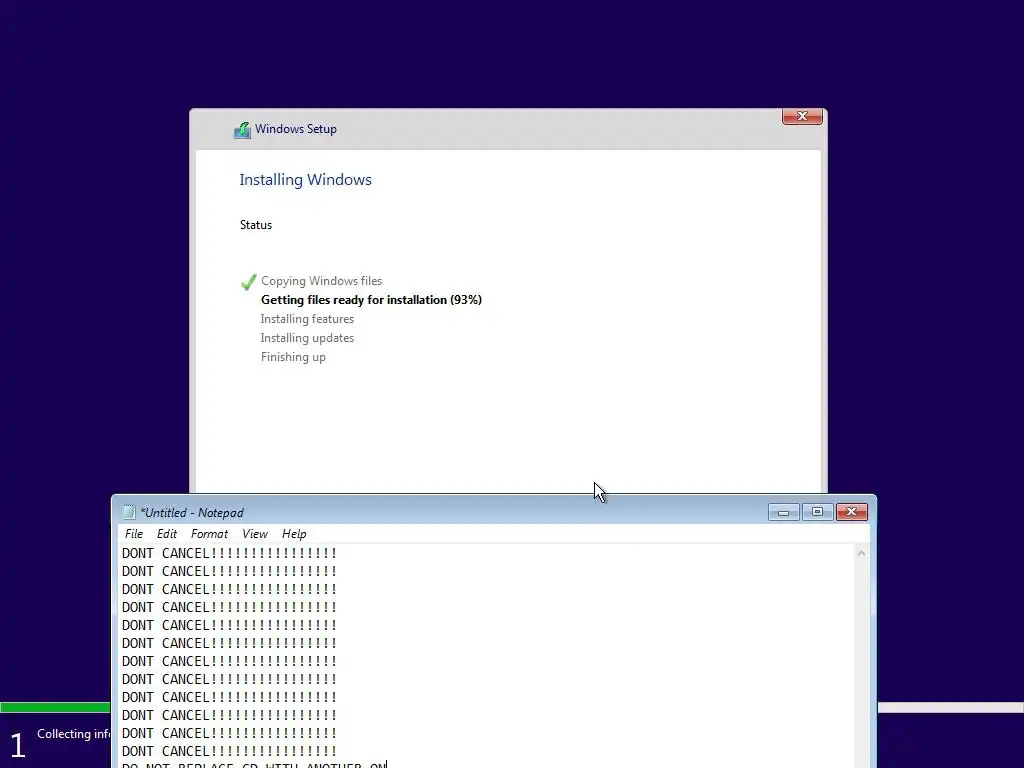Click the 'Copying Windows files' status text
1024x768 pixels.
click(321, 281)
